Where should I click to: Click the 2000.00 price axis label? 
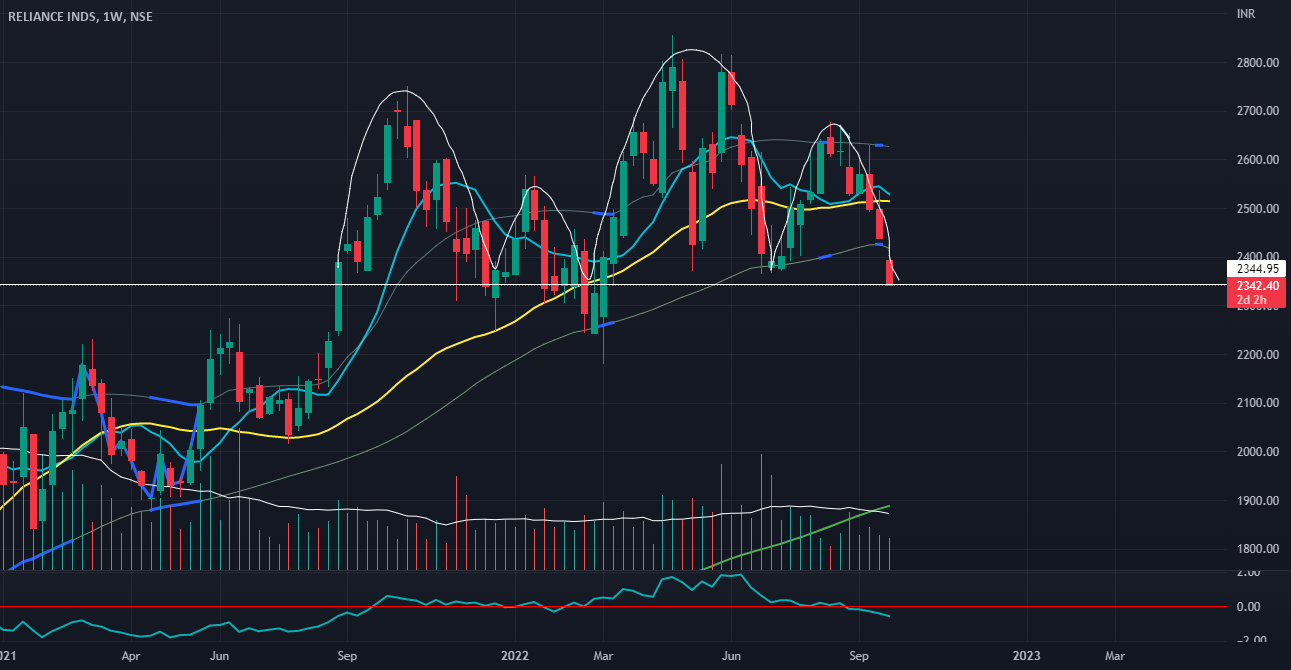click(x=1258, y=452)
